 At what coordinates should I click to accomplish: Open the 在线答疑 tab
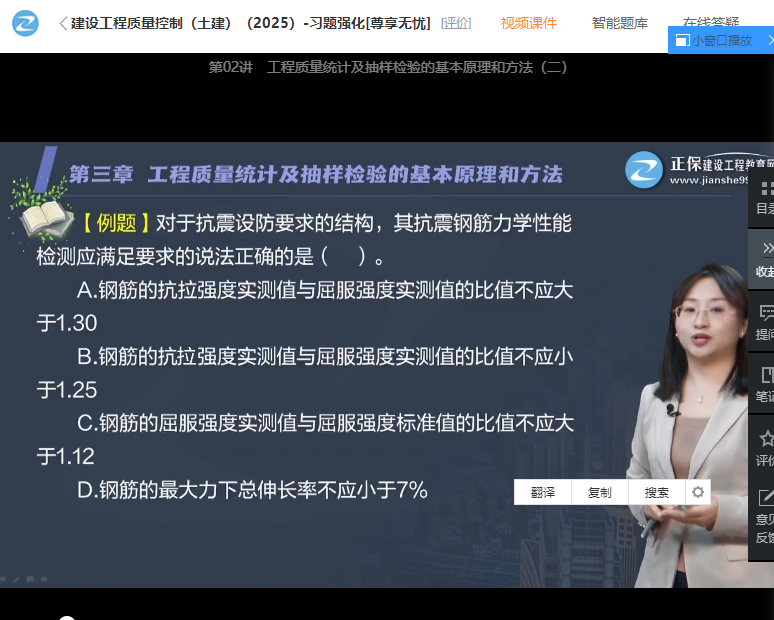click(x=711, y=22)
